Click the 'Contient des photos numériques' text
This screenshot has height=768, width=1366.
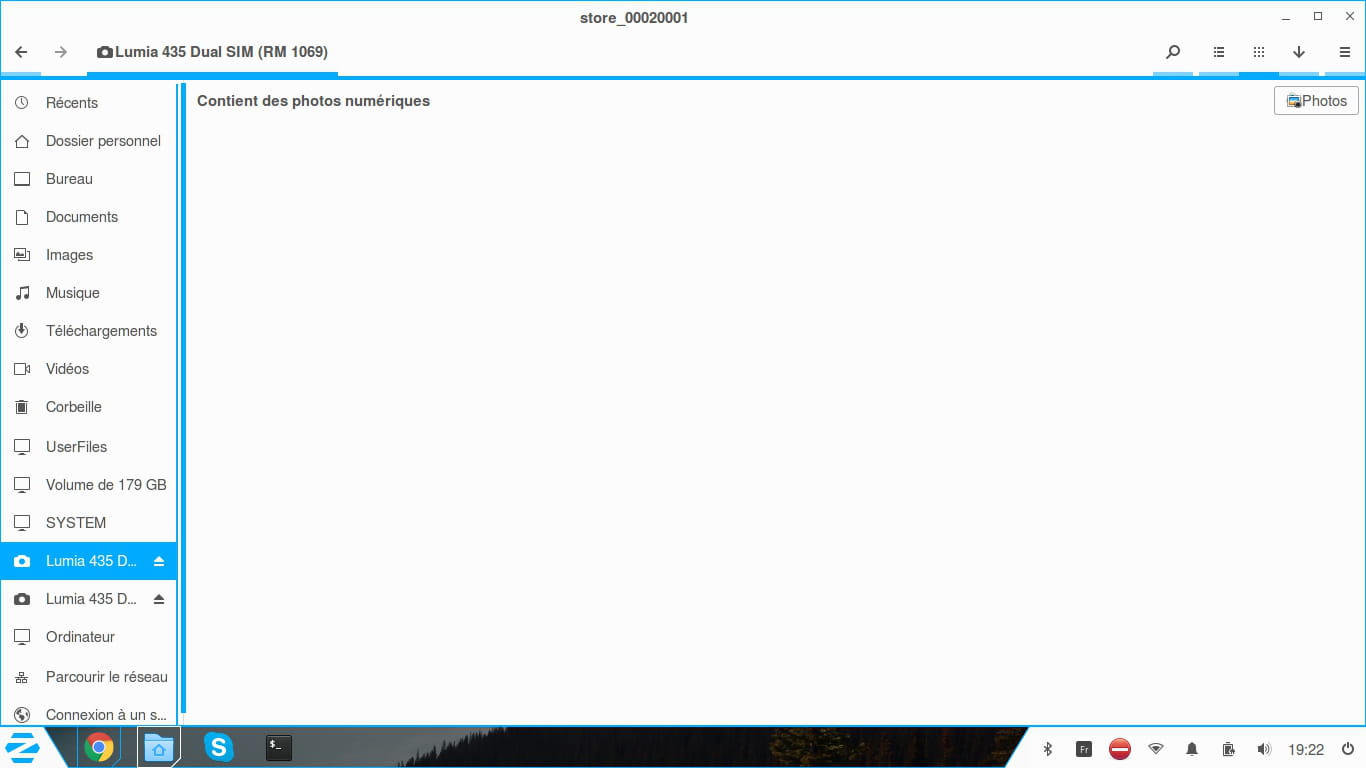pyautogui.click(x=313, y=101)
